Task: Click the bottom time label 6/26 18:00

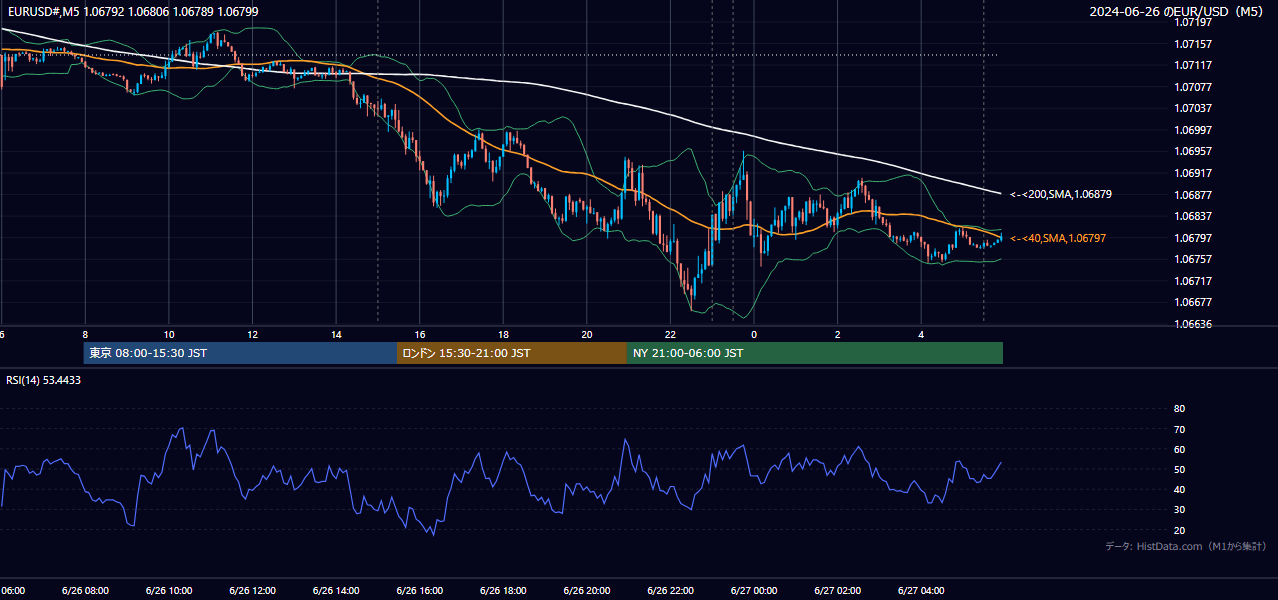Action: [x=503, y=591]
